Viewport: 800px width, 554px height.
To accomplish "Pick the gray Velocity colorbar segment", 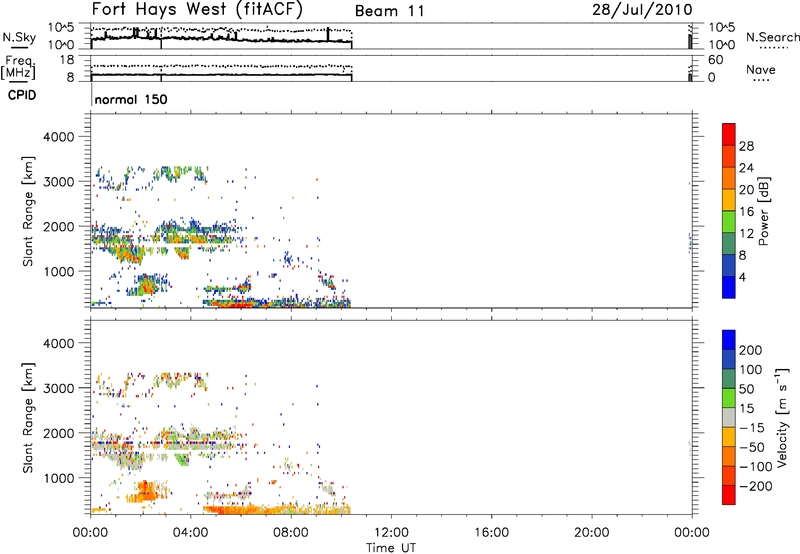I will [729, 418].
